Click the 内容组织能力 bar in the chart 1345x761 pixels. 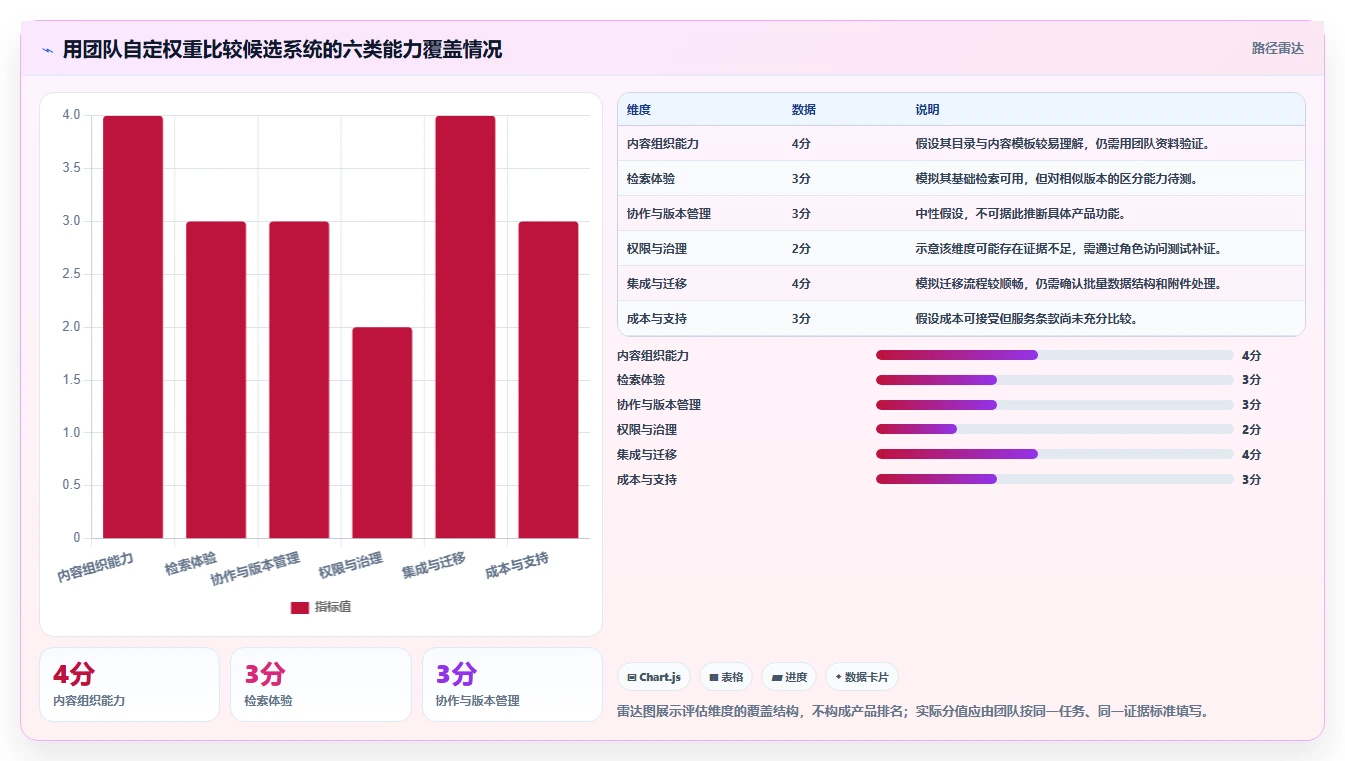133,327
